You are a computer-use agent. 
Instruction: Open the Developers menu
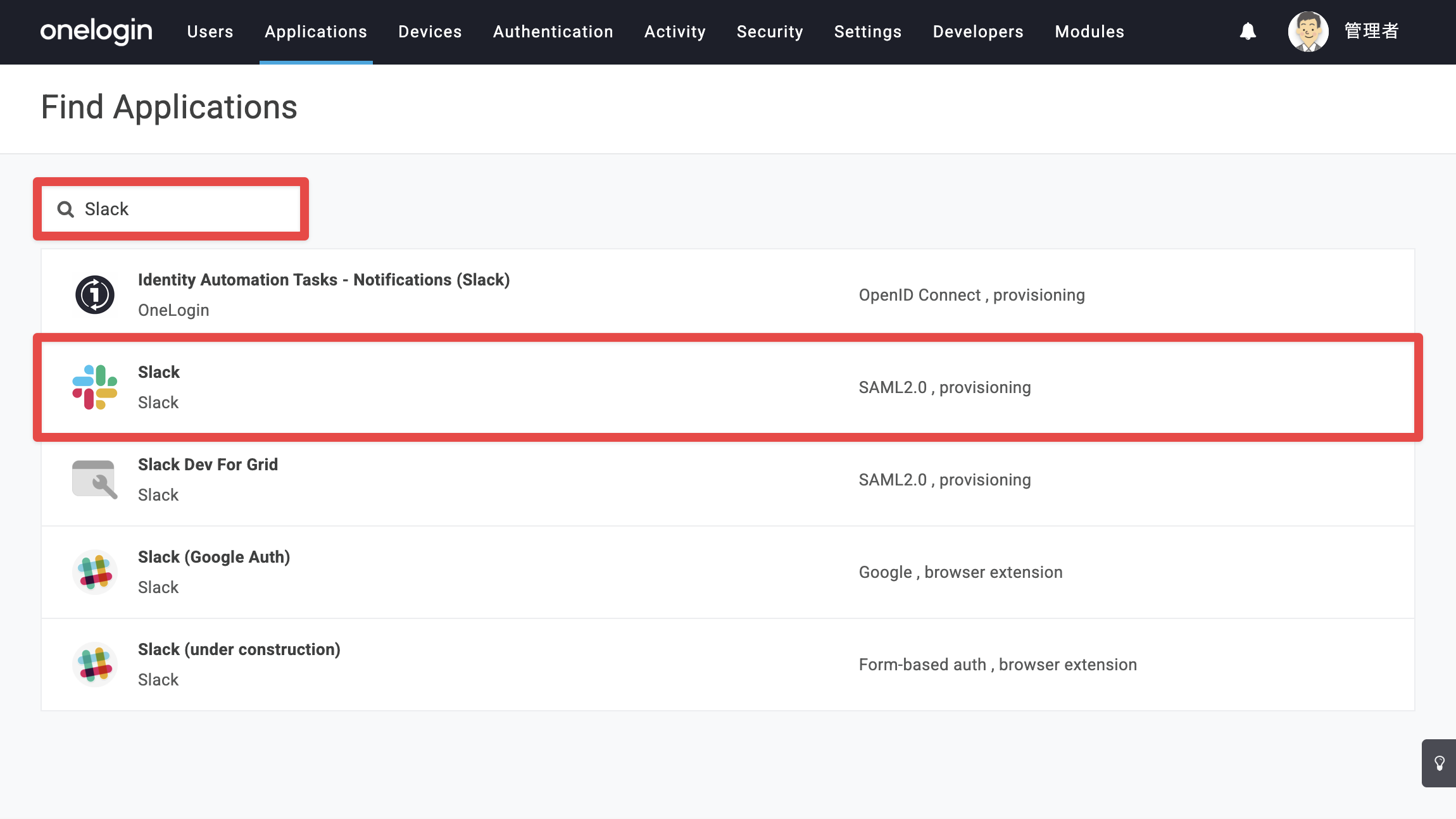click(978, 32)
